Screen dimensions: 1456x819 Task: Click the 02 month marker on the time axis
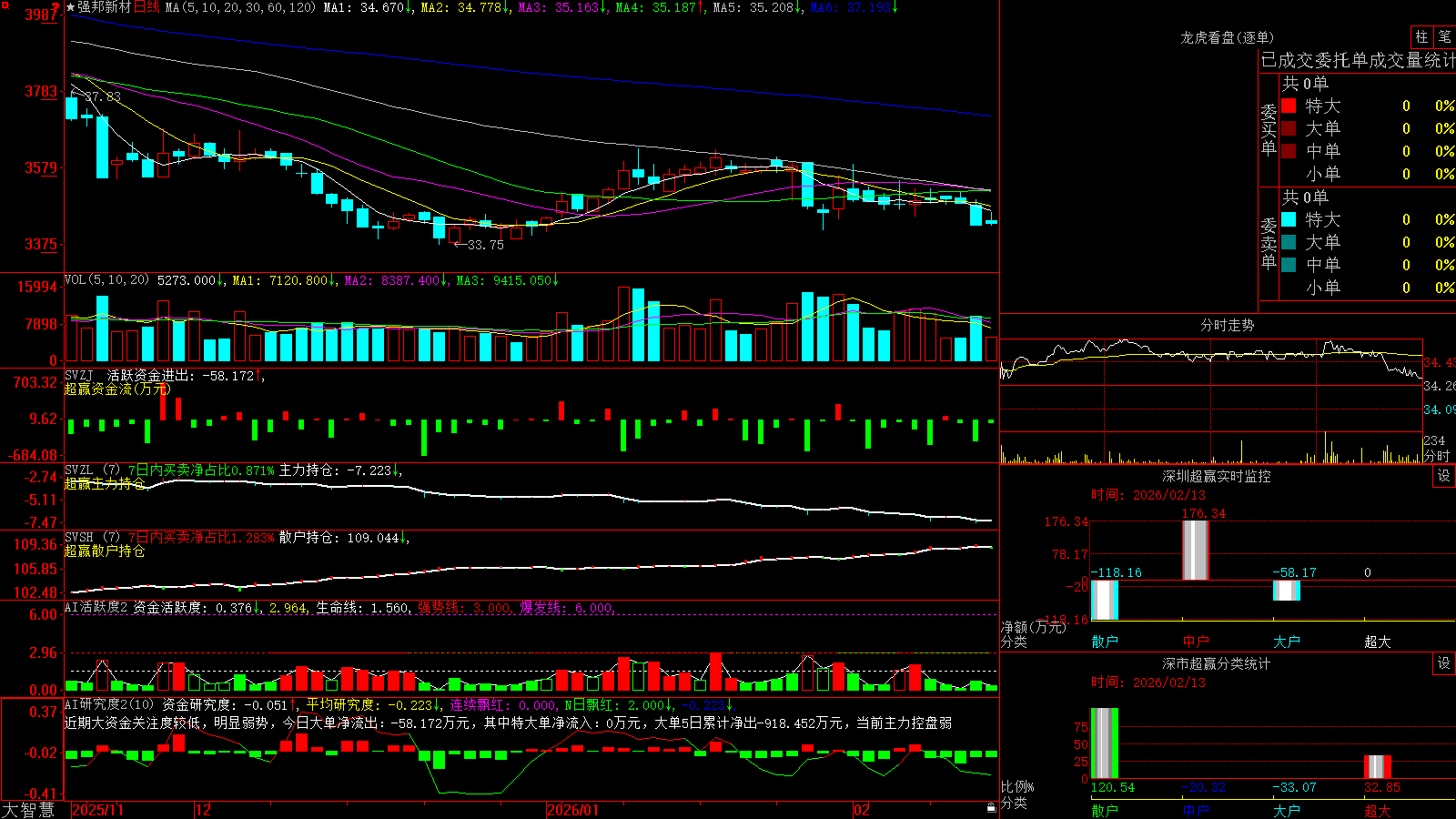tap(862, 810)
